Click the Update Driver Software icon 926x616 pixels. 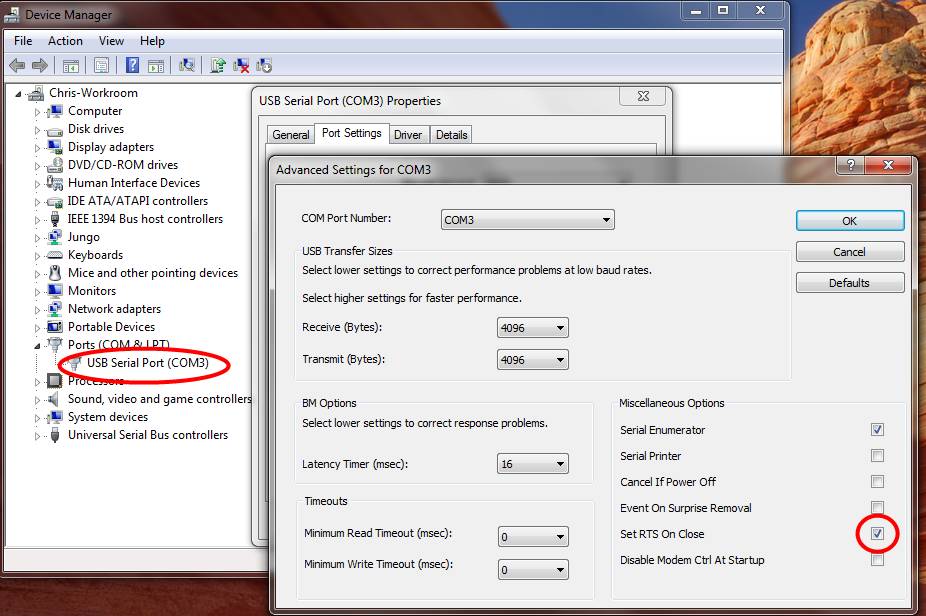click(217, 66)
